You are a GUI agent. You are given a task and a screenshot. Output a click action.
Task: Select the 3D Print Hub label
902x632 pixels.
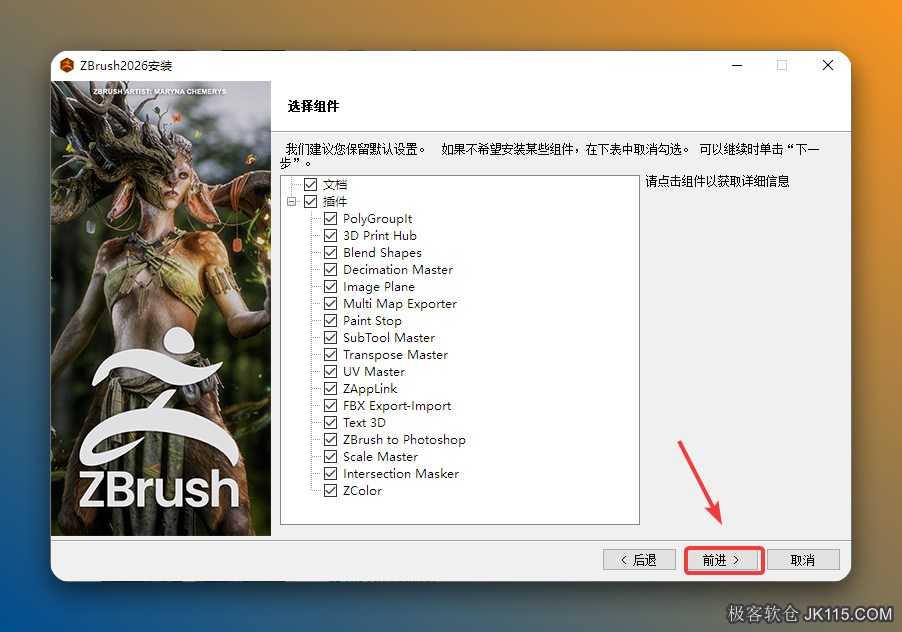click(380, 235)
